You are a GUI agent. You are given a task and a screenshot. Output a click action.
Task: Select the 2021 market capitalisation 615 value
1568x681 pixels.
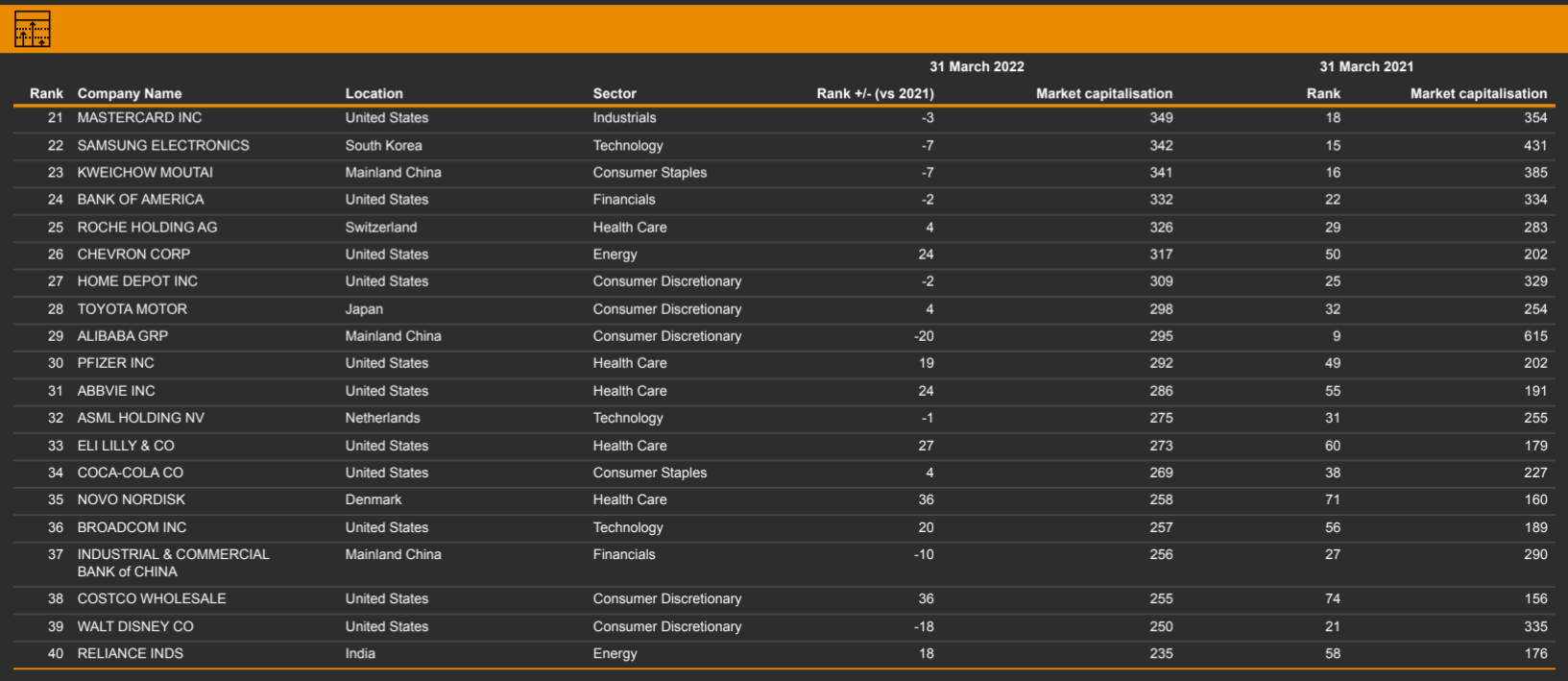pos(1535,336)
